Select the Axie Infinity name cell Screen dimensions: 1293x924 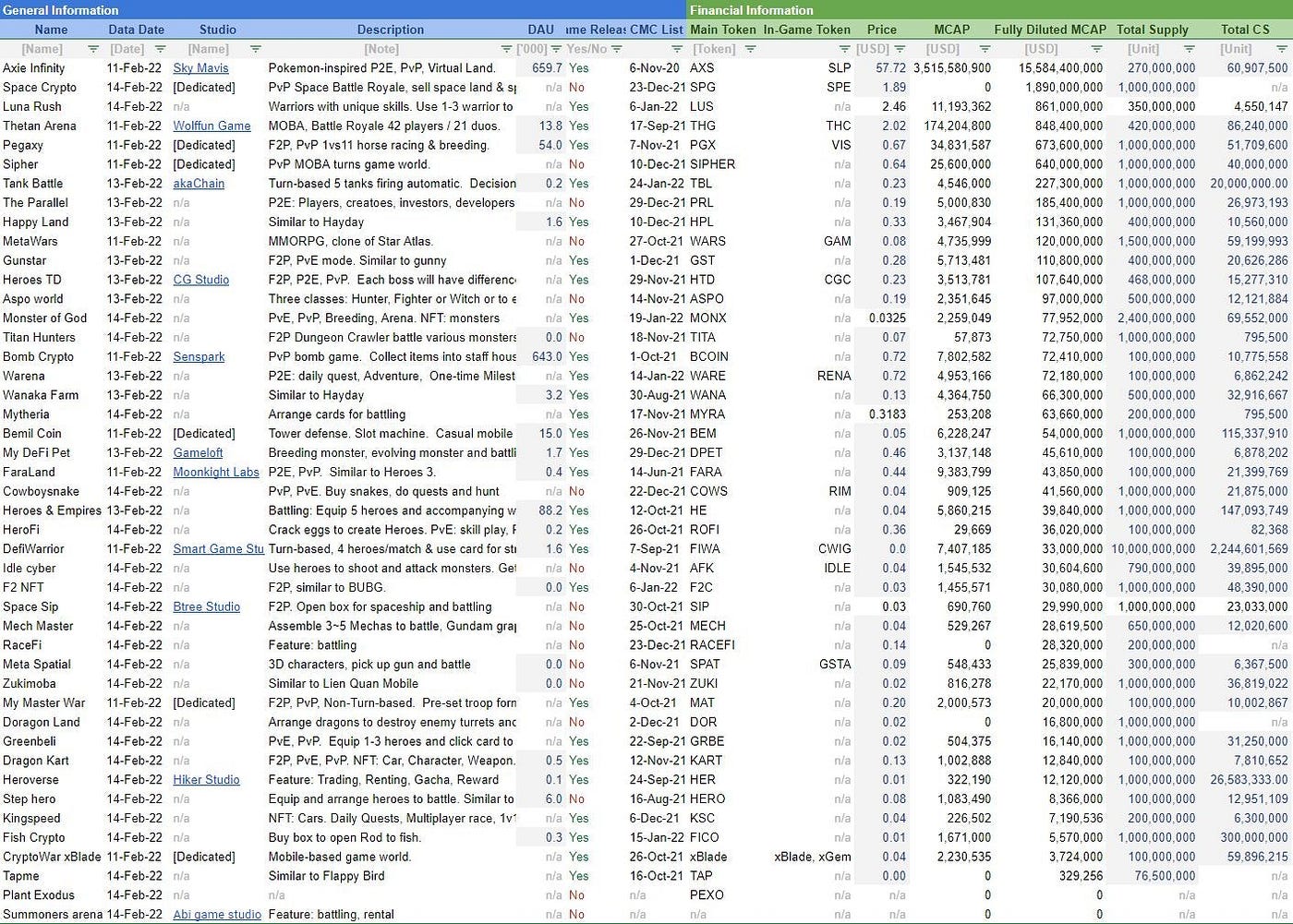pos(34,68)
